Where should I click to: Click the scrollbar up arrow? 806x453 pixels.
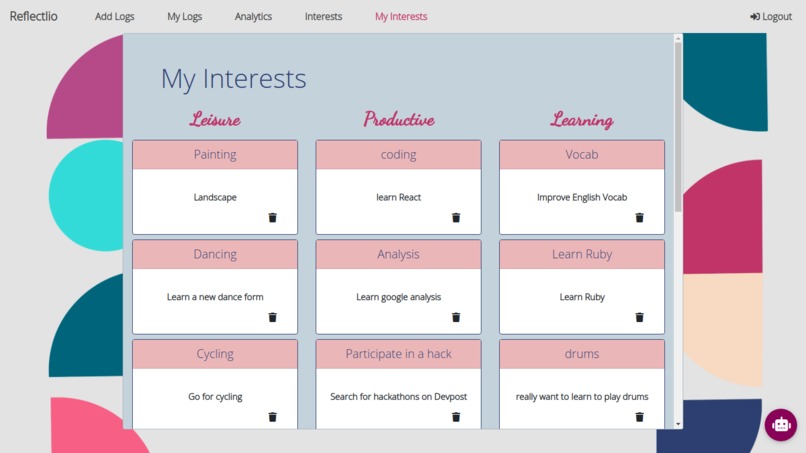[x=678, y=39]
